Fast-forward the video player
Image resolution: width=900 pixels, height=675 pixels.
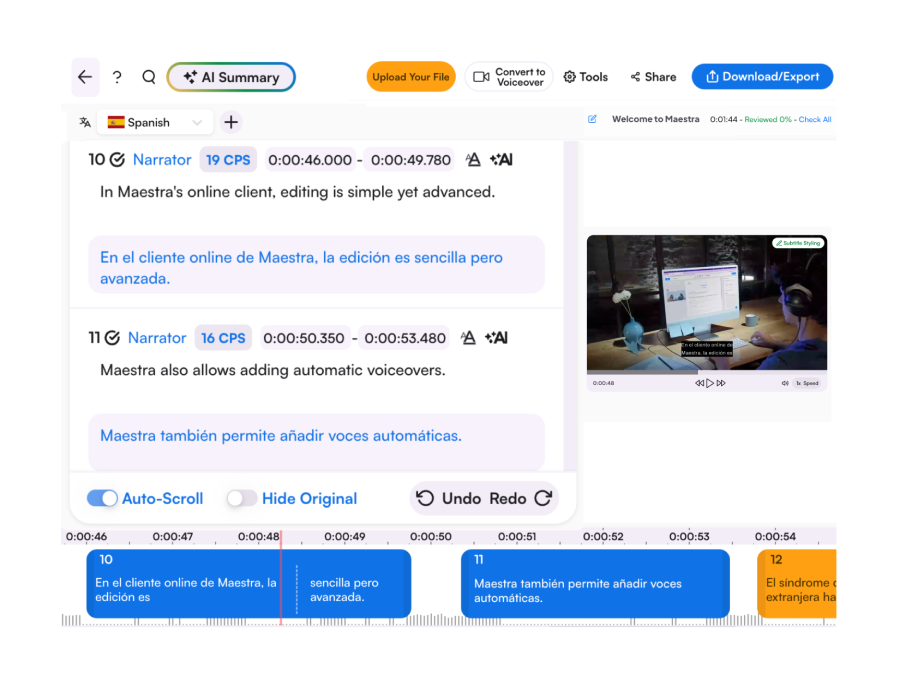tap(721, 383)
